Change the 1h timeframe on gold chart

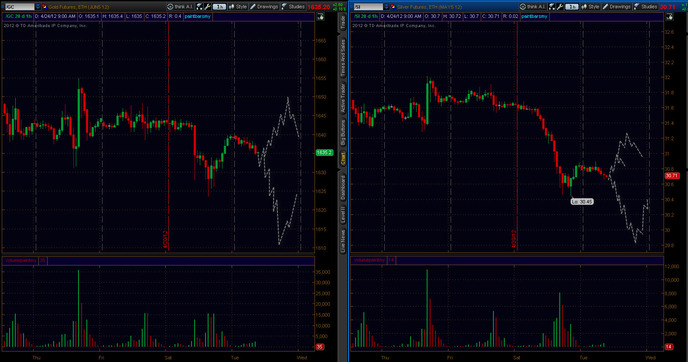click(219, 7)
